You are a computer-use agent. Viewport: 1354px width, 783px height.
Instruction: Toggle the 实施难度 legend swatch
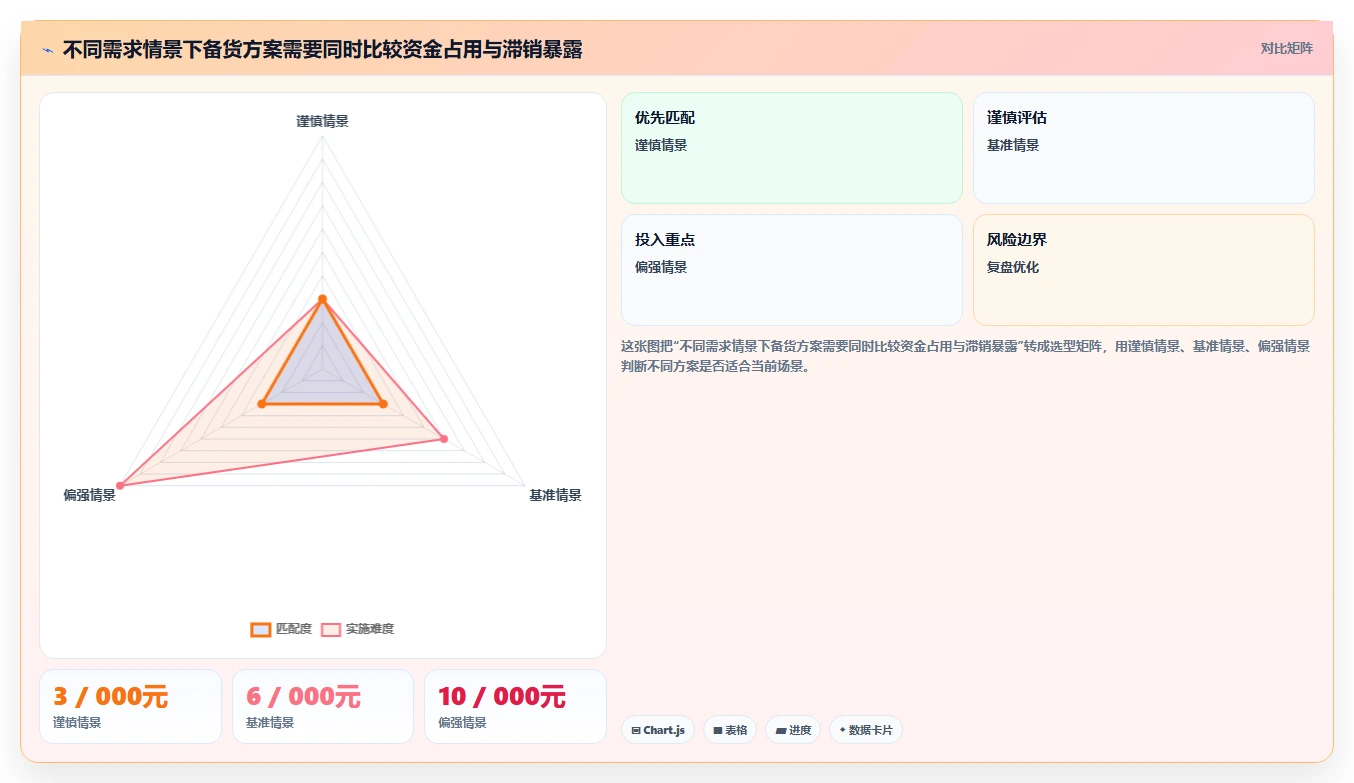point(331,629)
